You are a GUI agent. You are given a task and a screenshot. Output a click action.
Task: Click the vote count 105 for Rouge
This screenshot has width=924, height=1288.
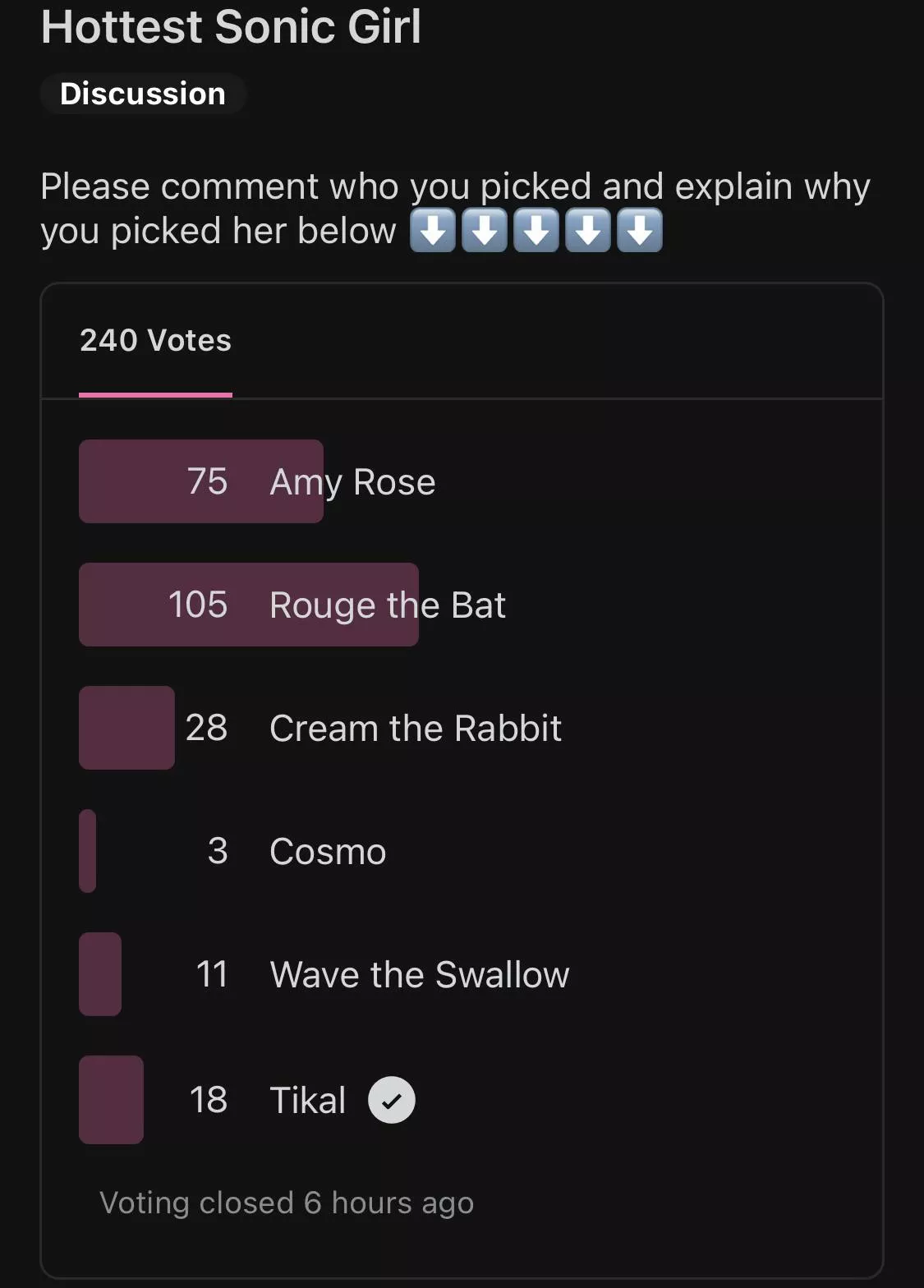198,605
